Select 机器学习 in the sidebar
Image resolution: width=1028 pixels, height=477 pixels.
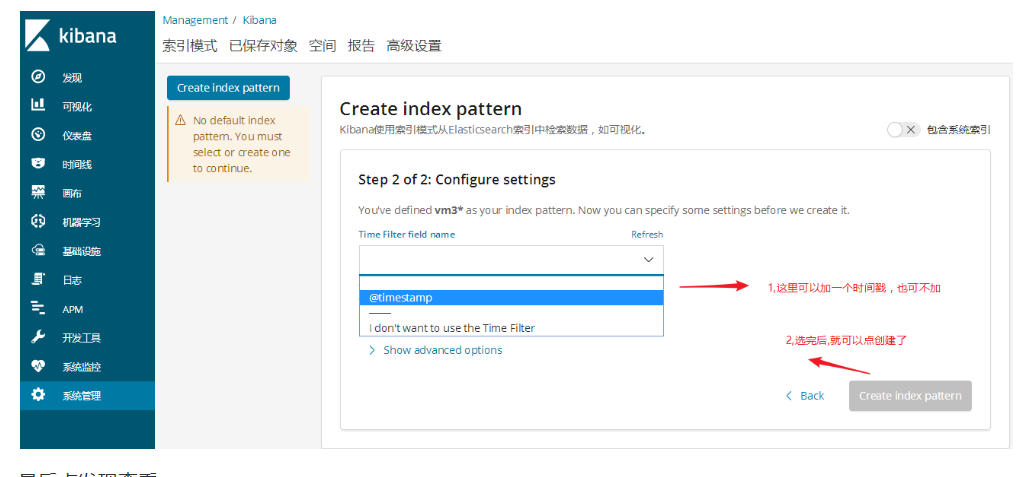81,223
